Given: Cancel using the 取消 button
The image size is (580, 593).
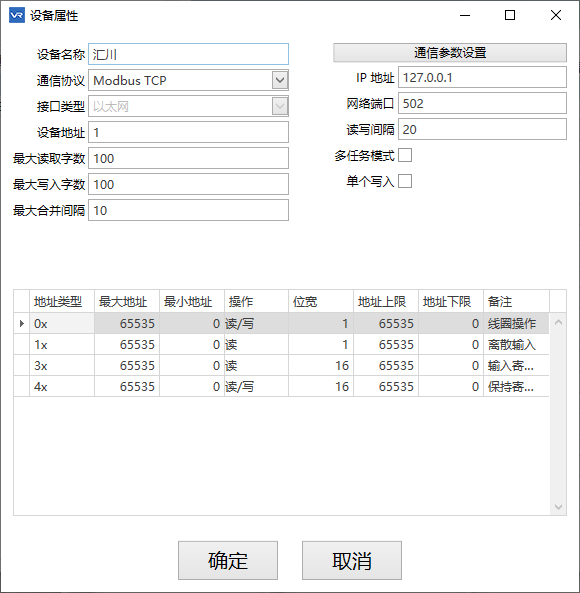Looking at the screenshot, I should click(x=352, y=560).
